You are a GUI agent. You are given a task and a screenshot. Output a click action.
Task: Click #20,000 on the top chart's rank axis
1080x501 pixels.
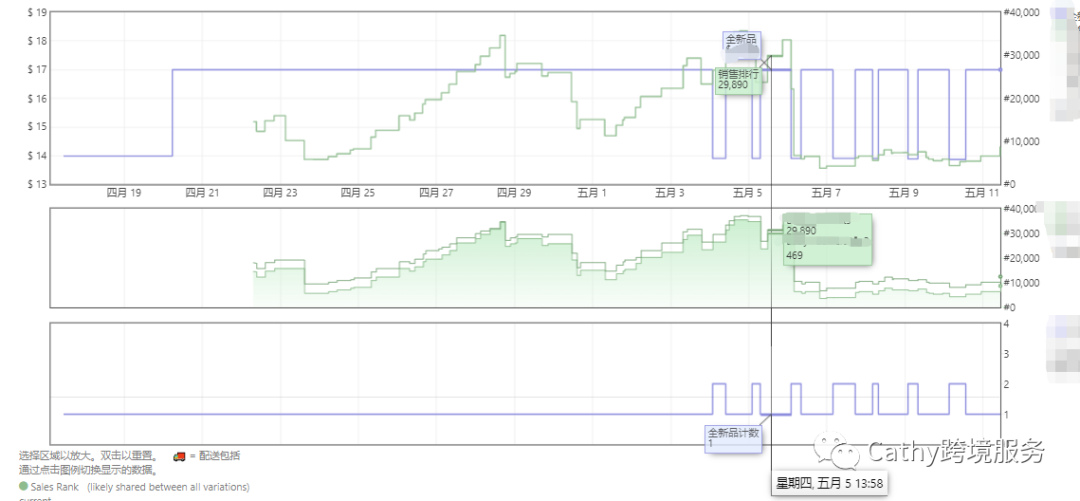pyautogui.click(x=1021, y=99)
